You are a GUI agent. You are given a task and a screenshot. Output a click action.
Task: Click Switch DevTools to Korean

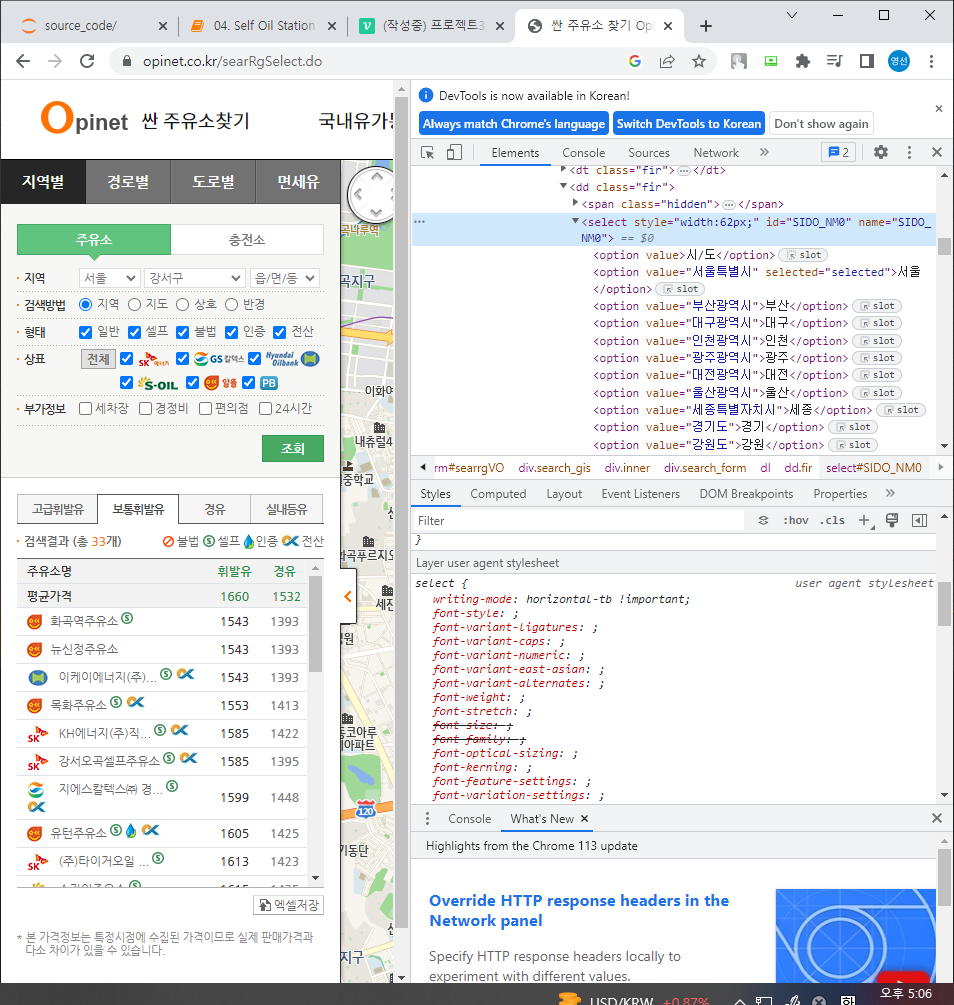689,124
